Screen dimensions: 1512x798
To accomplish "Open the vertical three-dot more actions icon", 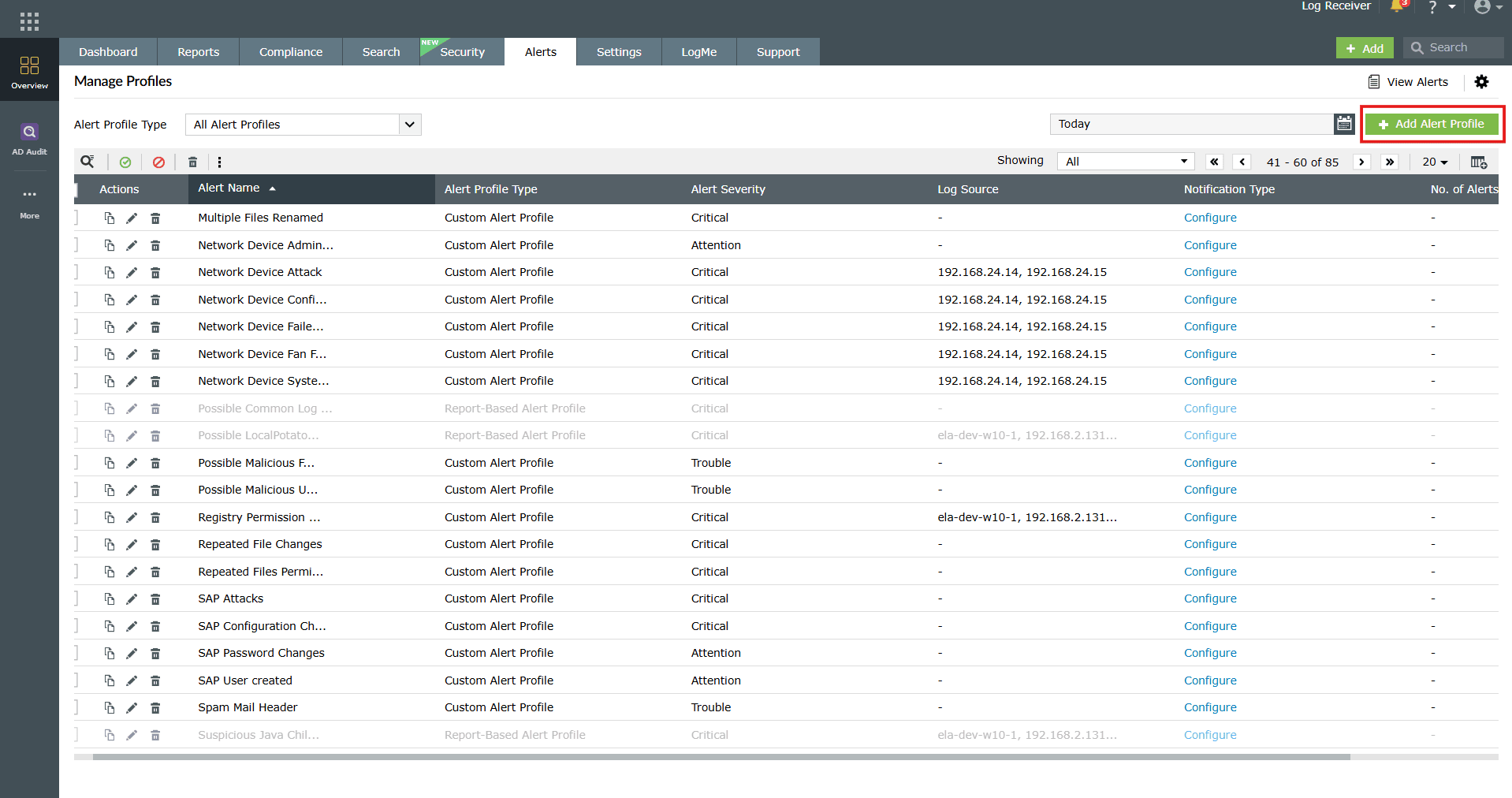I will pos(219,162).
